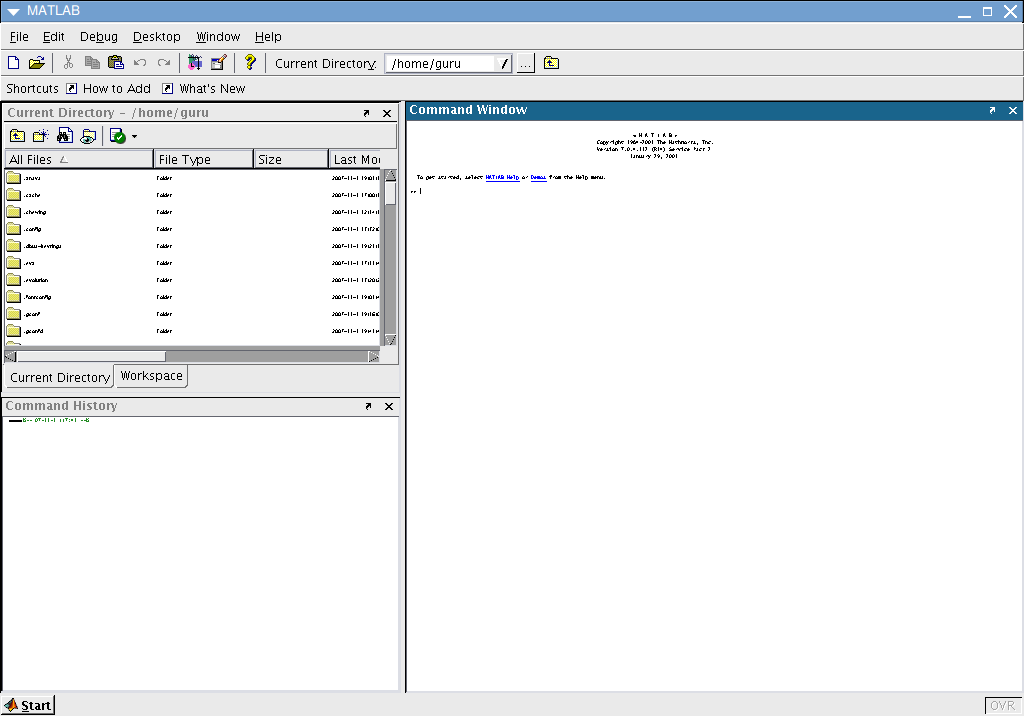This screenshot has height=716, width=1024.
Task: Undo the last action in toolbar
Action: [140, 63]
